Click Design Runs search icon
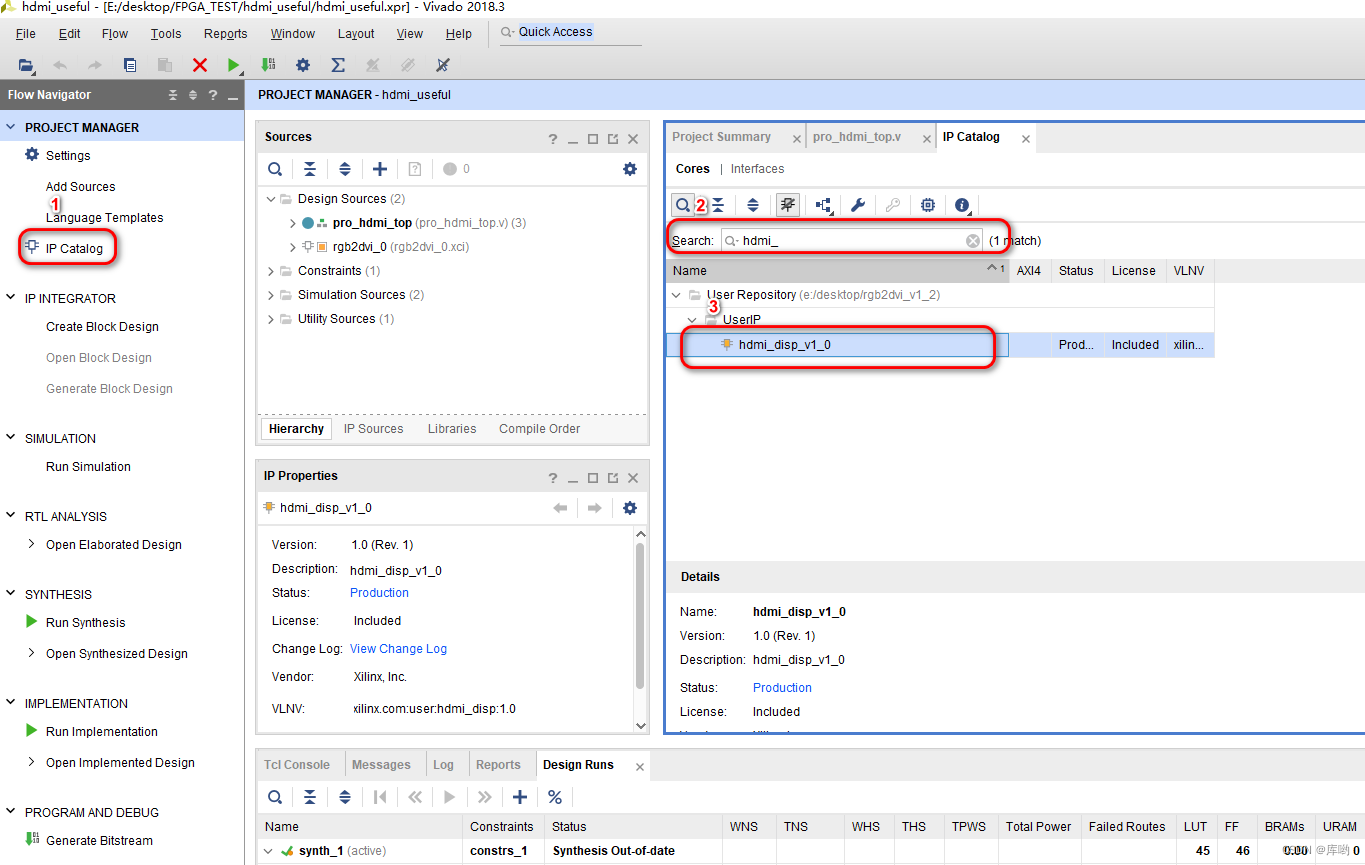1365x865 pixels. click(275, 797)
